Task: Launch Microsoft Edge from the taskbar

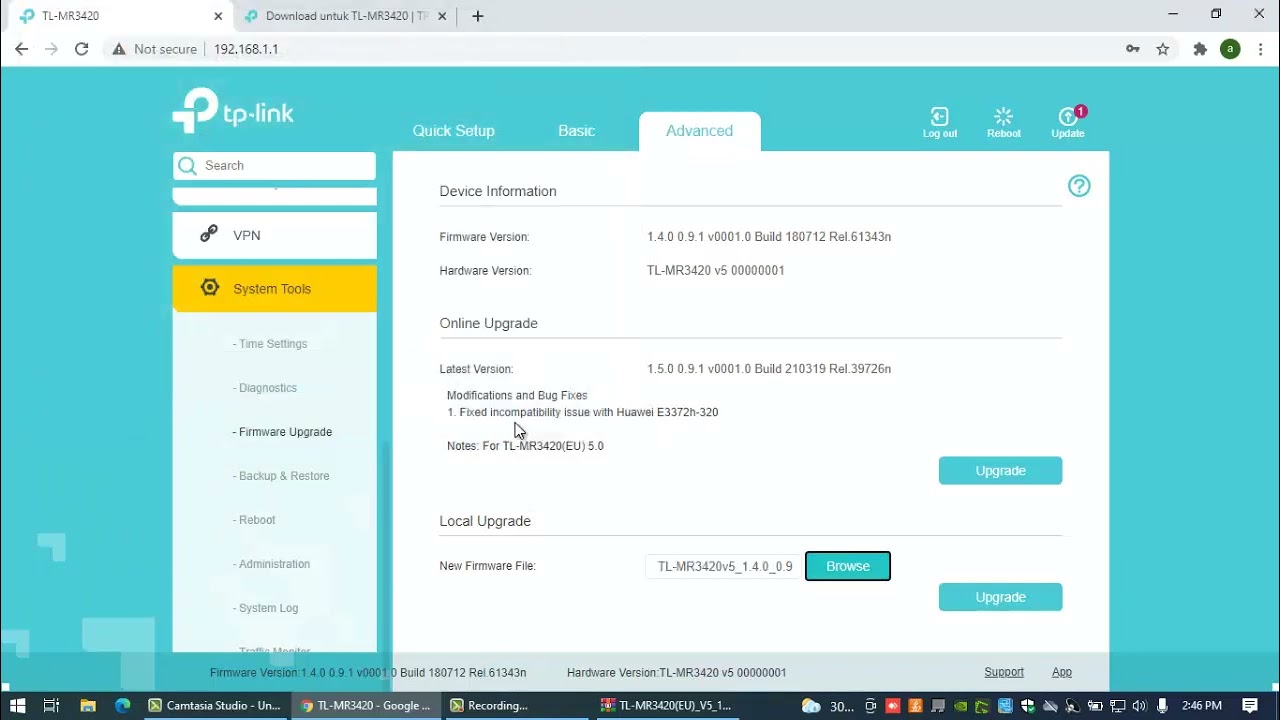Action: (x=122, y=705)
